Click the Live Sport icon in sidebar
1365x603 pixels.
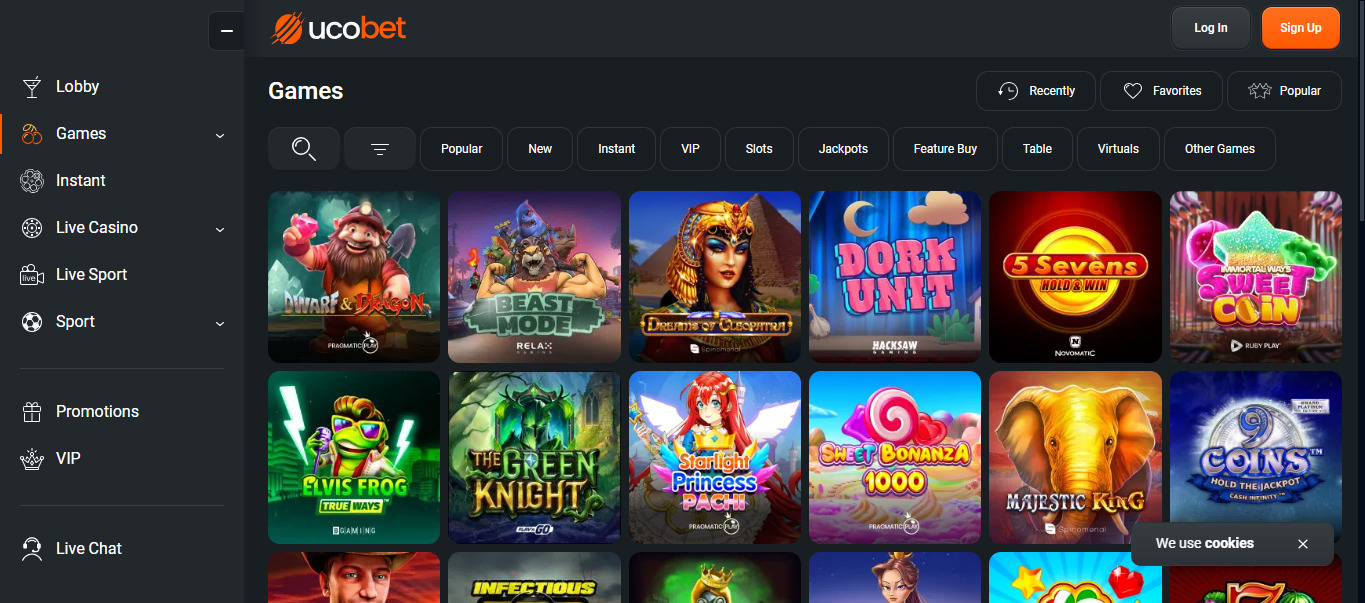point(32,275)
